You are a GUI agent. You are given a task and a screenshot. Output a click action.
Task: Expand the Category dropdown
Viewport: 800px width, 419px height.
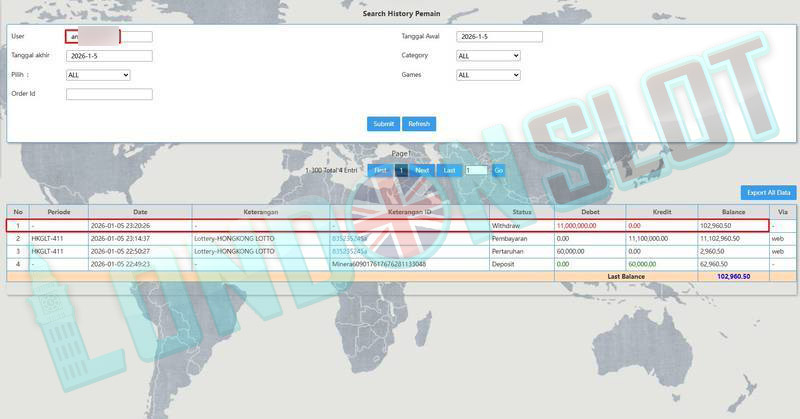tap(488, 56)
